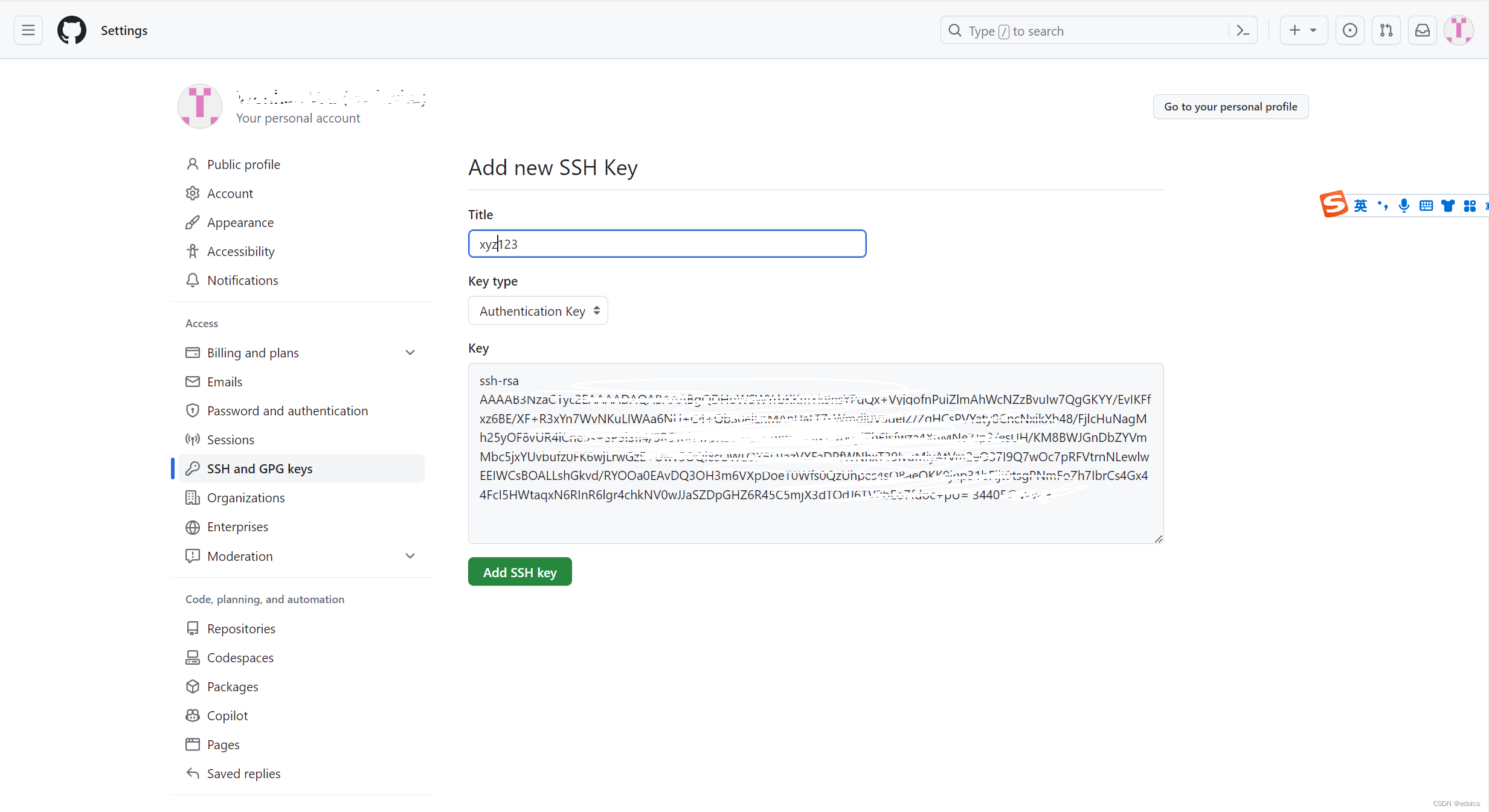Click the GitHub logo icon
The width and height of the screenshot is (1489, 812).
pos(72,30)
